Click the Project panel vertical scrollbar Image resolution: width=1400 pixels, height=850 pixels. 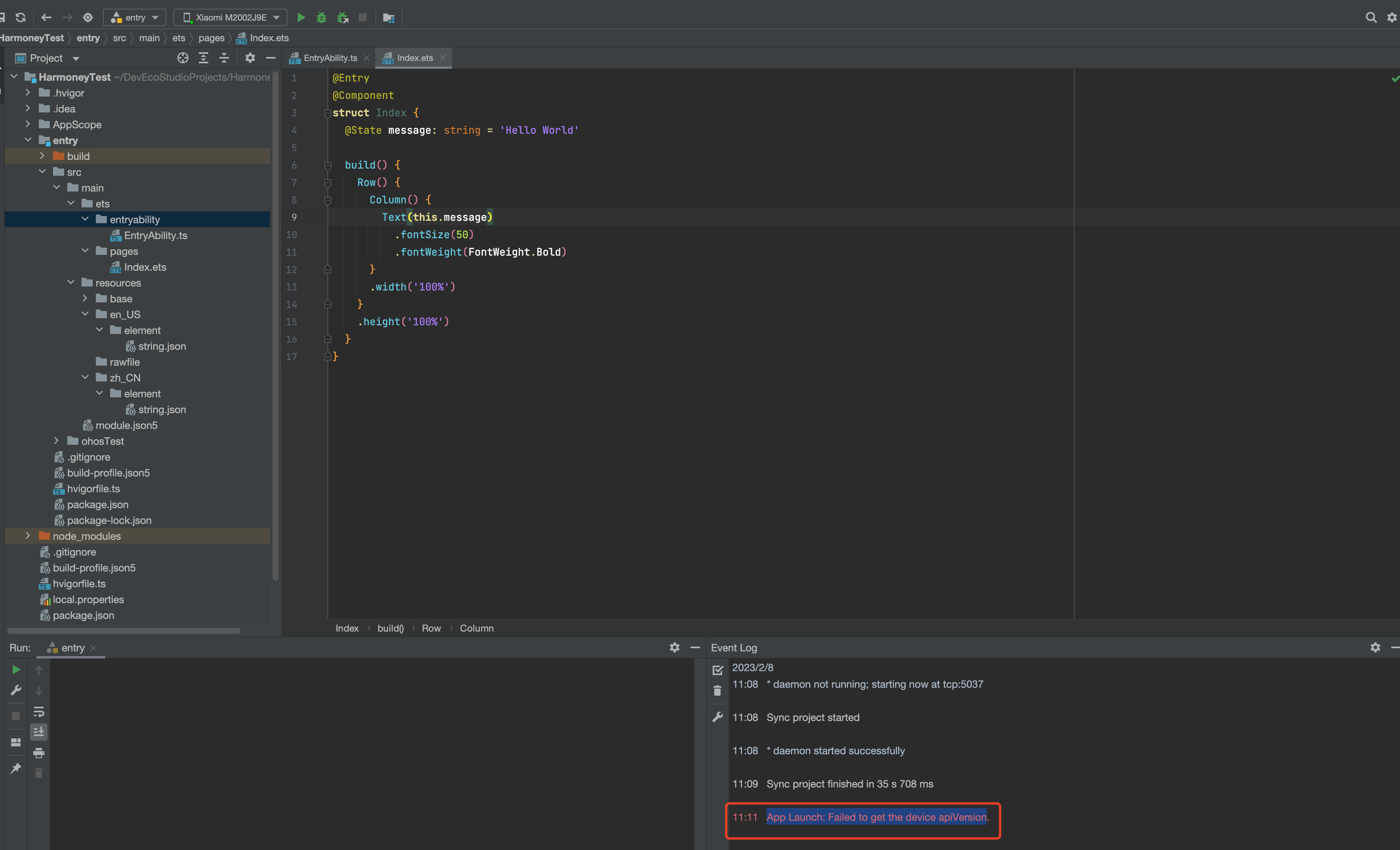coord(276,326)
